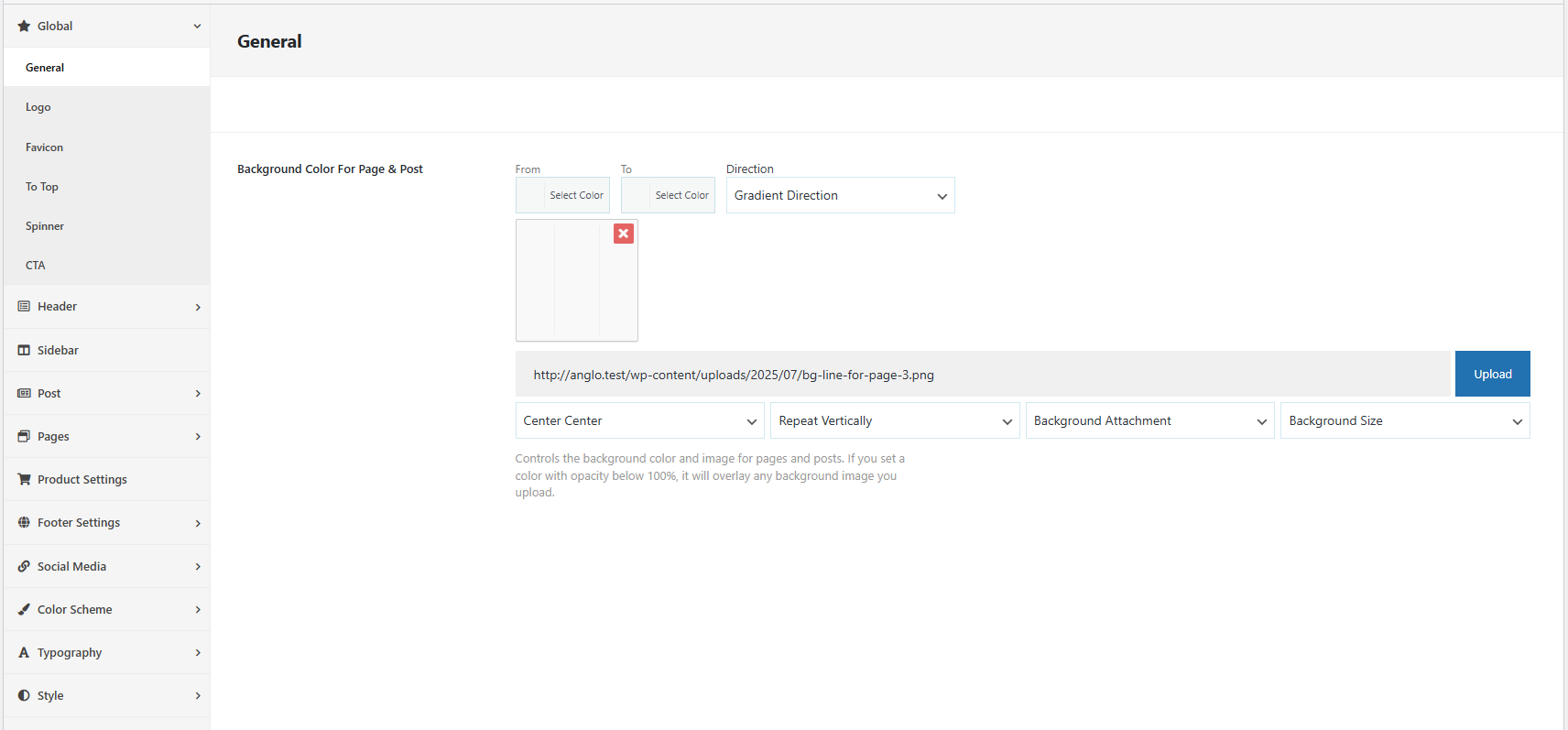Pick the To gradient color
Screen dimensions: 1568x730
point(668,196)
